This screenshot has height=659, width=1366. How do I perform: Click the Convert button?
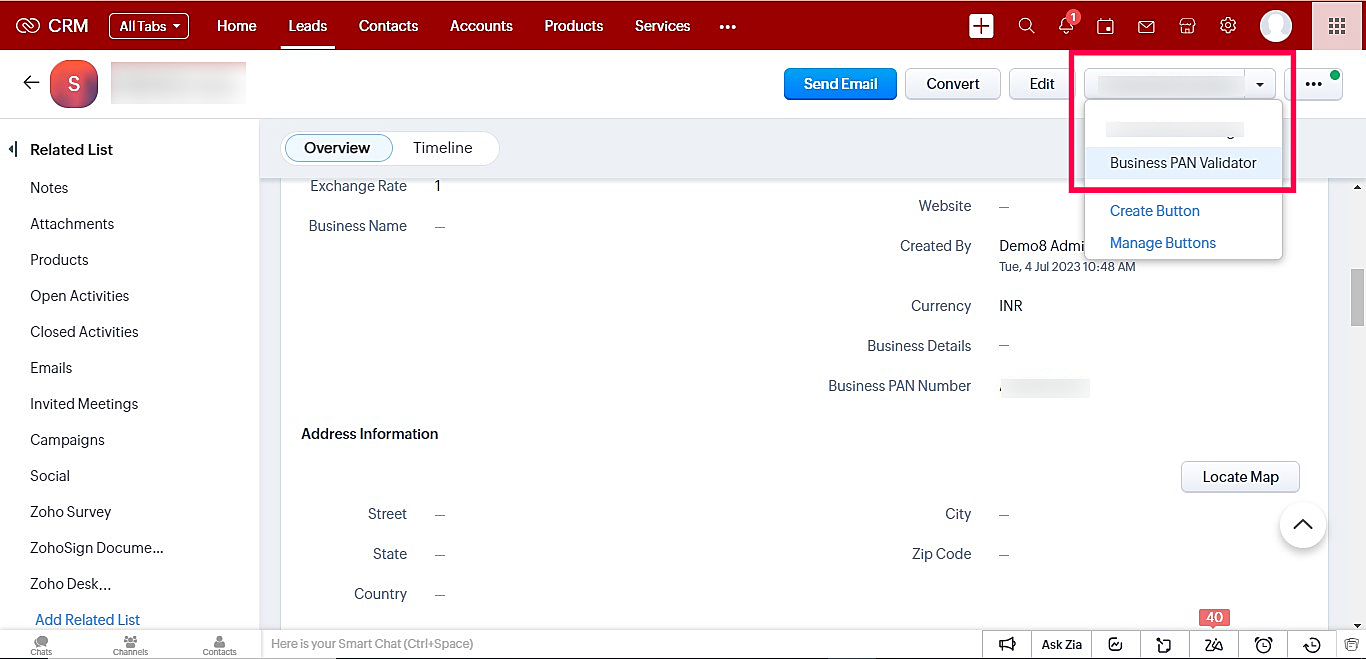pos(953,84)
